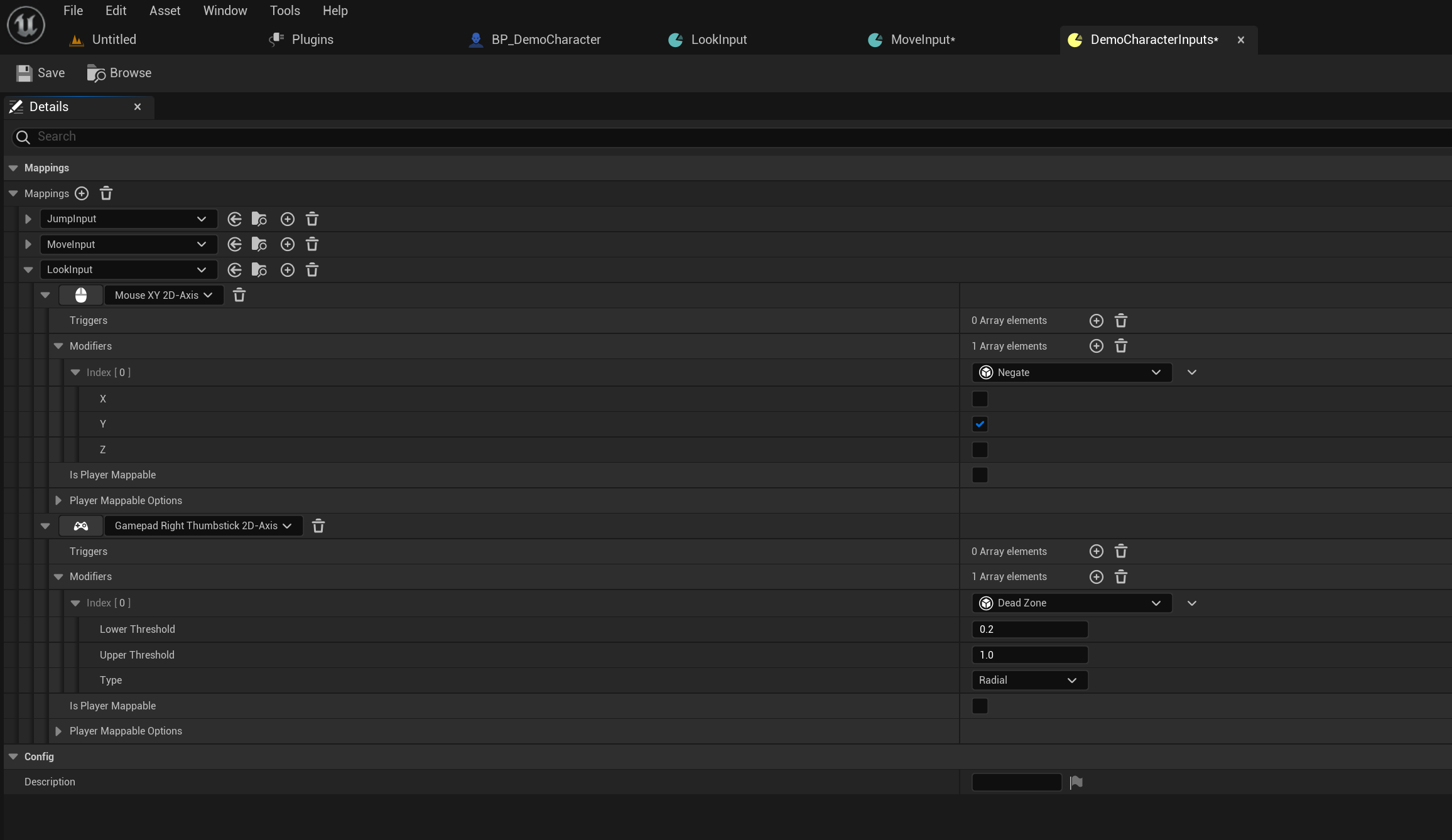Expand the JumpInput mapping row
This screenshot has width=1452, height=840.
28,219
